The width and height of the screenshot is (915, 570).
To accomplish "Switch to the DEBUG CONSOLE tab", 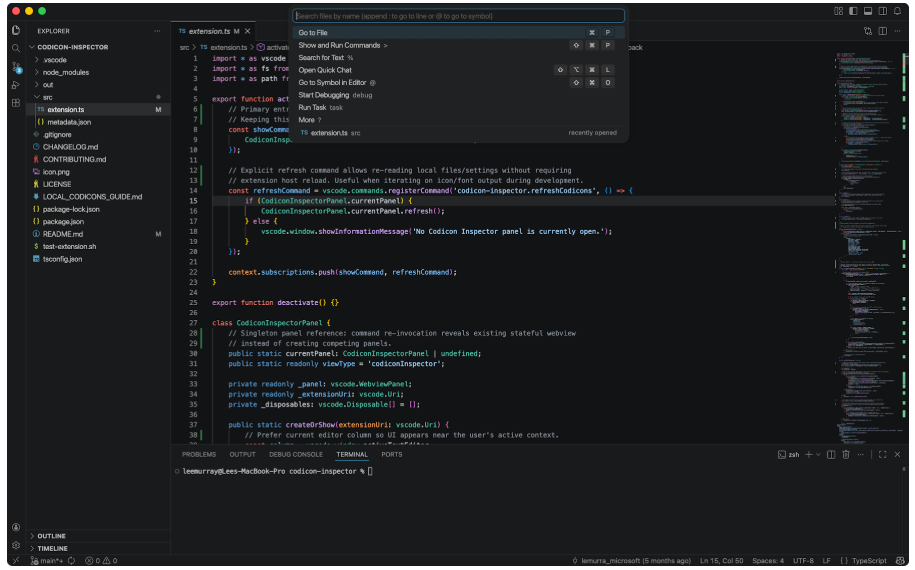I will pos(295,454).
